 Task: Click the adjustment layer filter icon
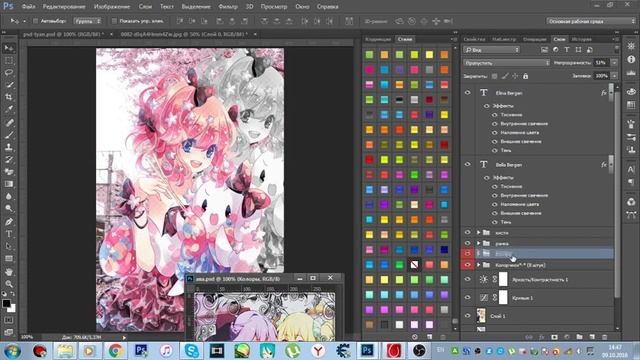556,49
